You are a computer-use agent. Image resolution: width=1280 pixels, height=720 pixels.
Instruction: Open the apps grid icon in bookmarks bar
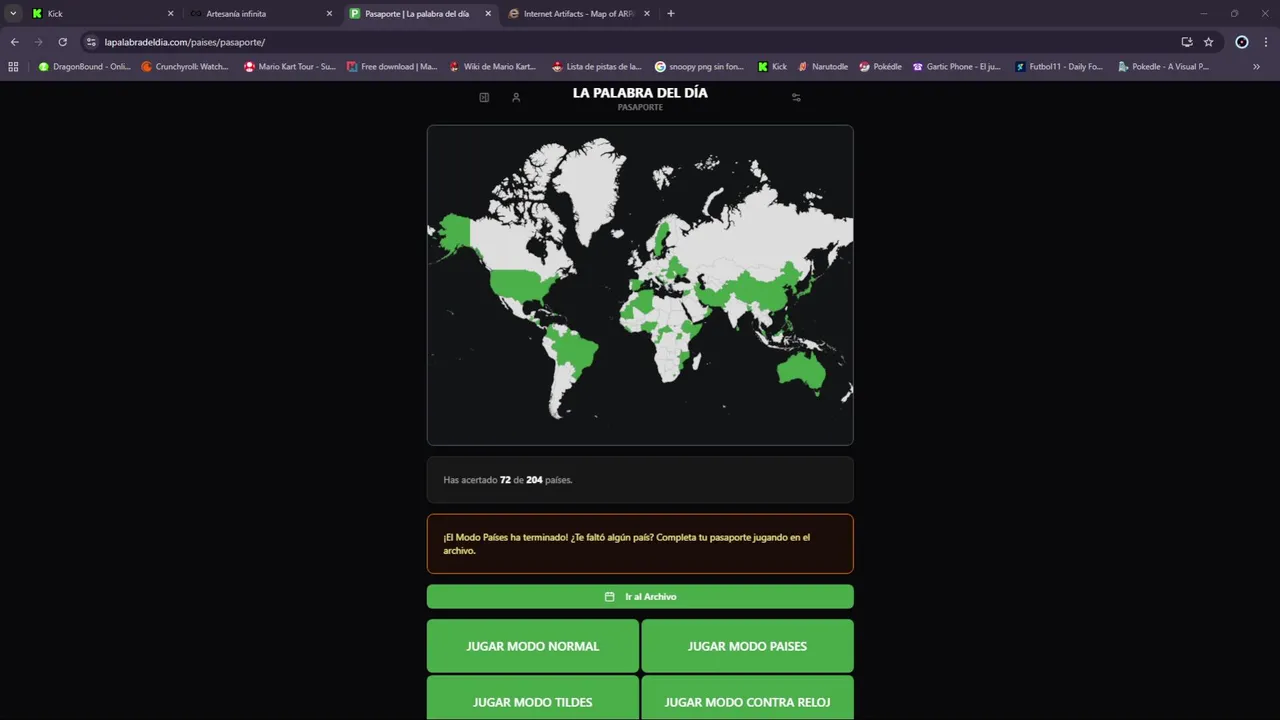point(13,67)
